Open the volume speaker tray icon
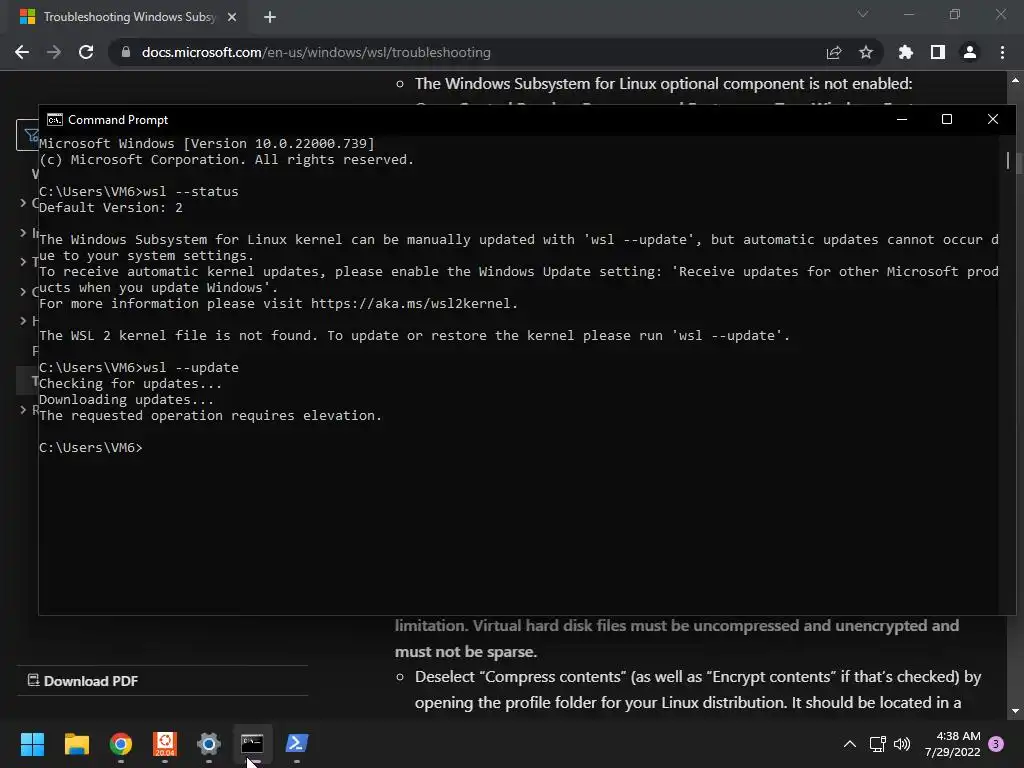The height and width of the screenshot is (768, 1024). 902,744
